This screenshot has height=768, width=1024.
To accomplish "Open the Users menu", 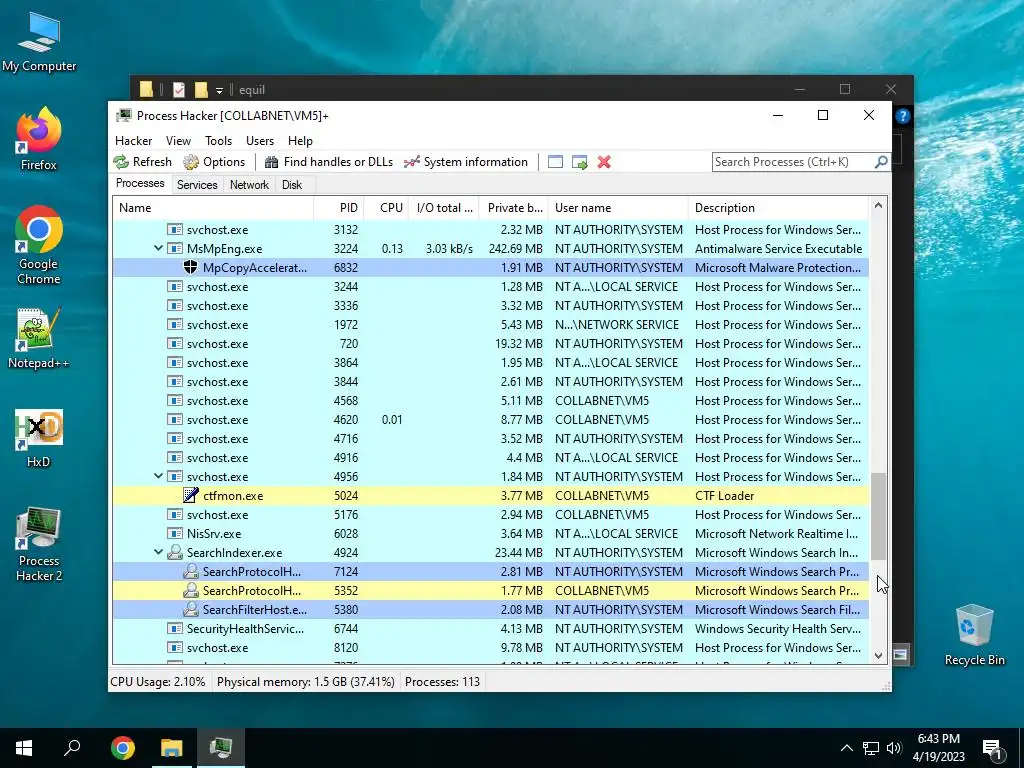I will pyautogui.click(x=260, y=140).
